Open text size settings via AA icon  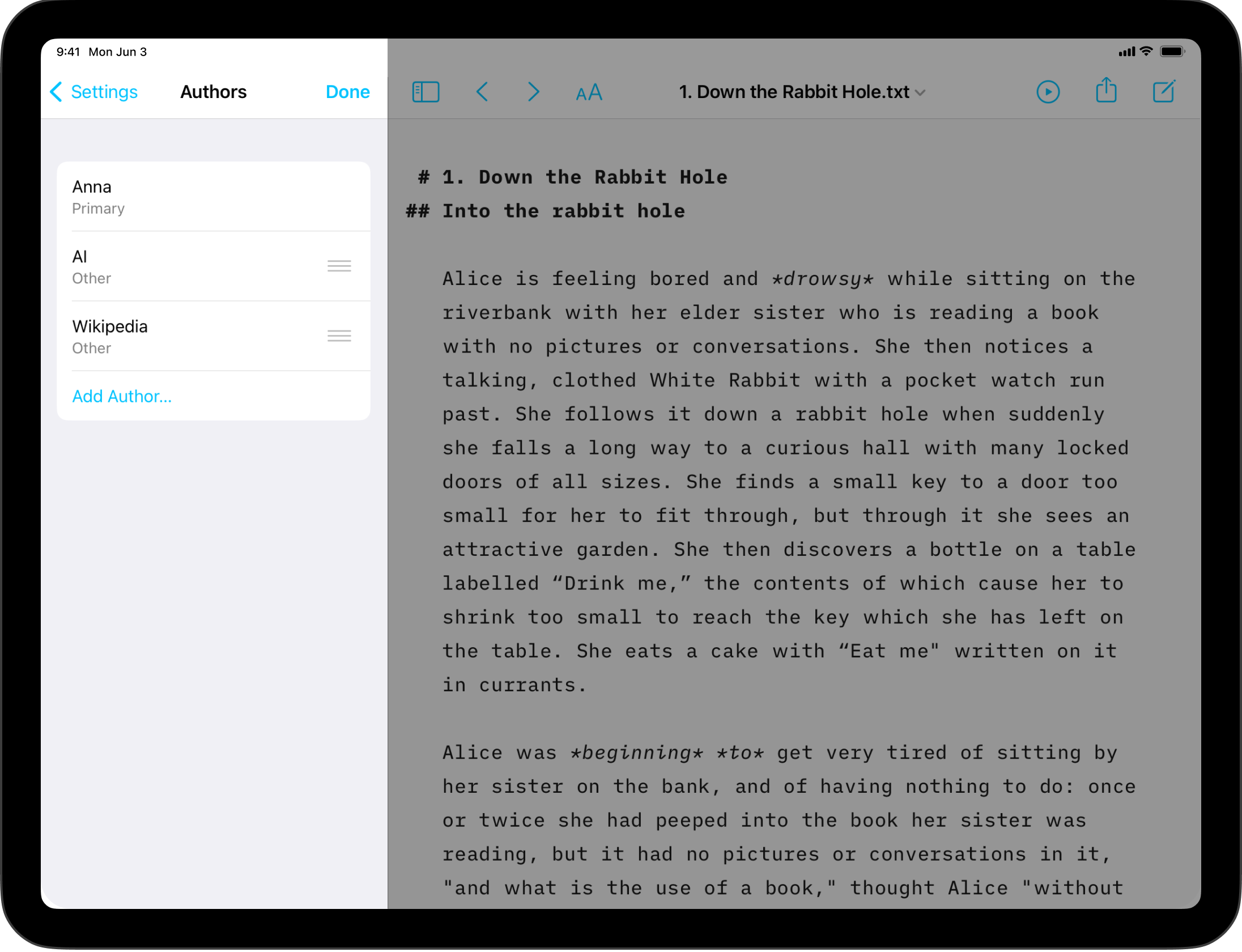pos(588,91)
